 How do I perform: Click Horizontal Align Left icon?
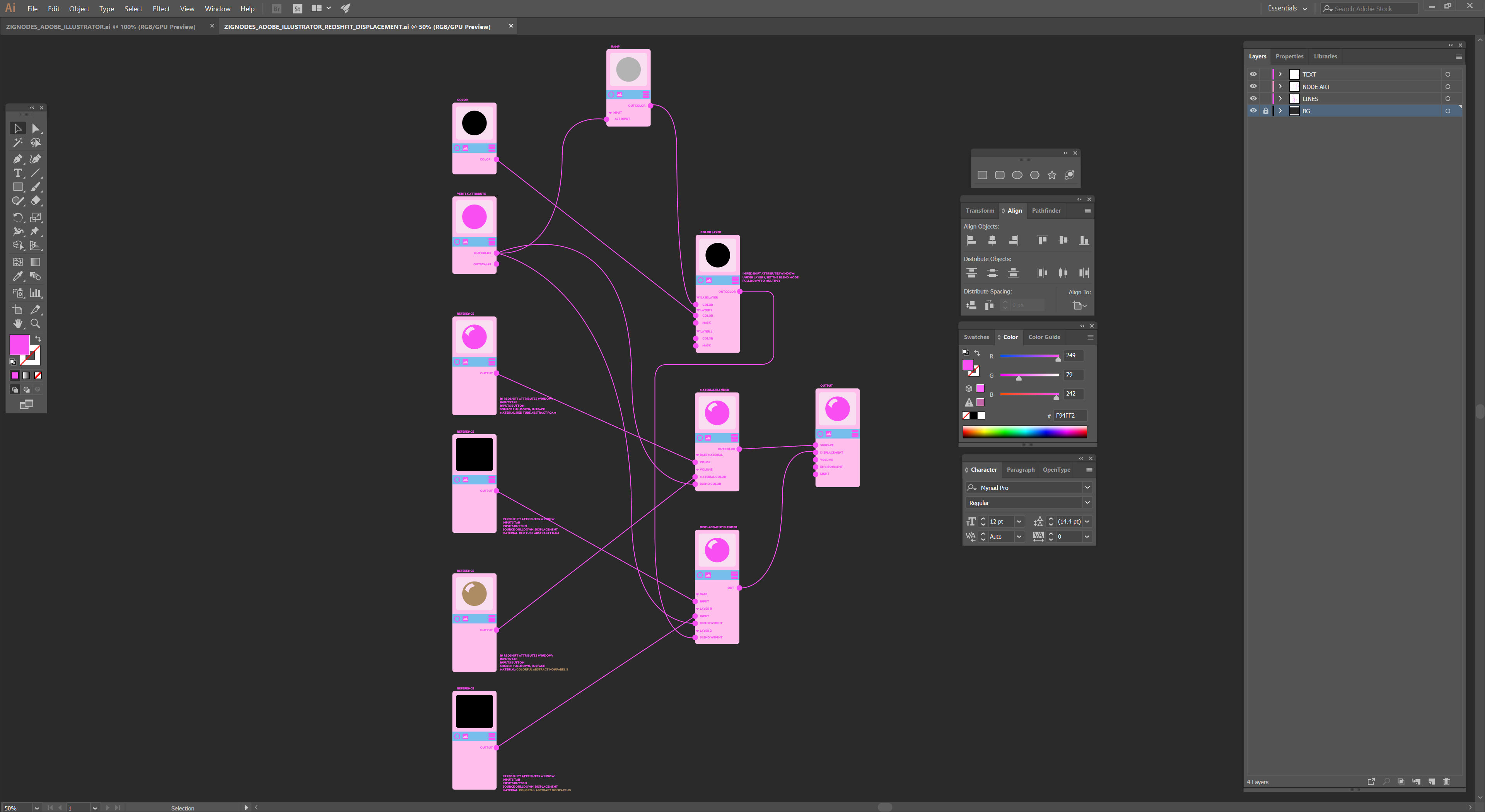[971, 241]
